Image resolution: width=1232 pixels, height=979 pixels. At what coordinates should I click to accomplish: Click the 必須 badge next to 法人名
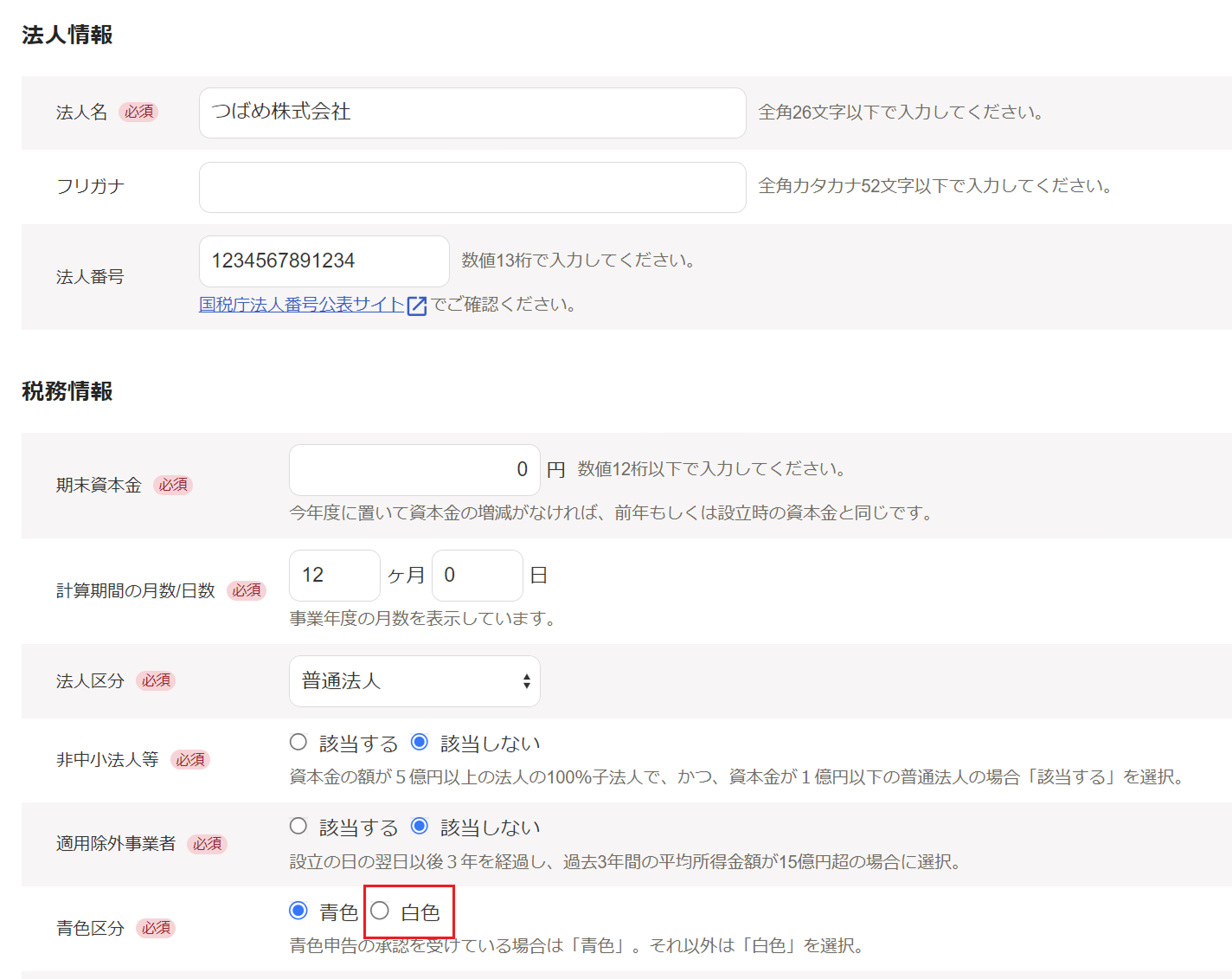(138, 112)
